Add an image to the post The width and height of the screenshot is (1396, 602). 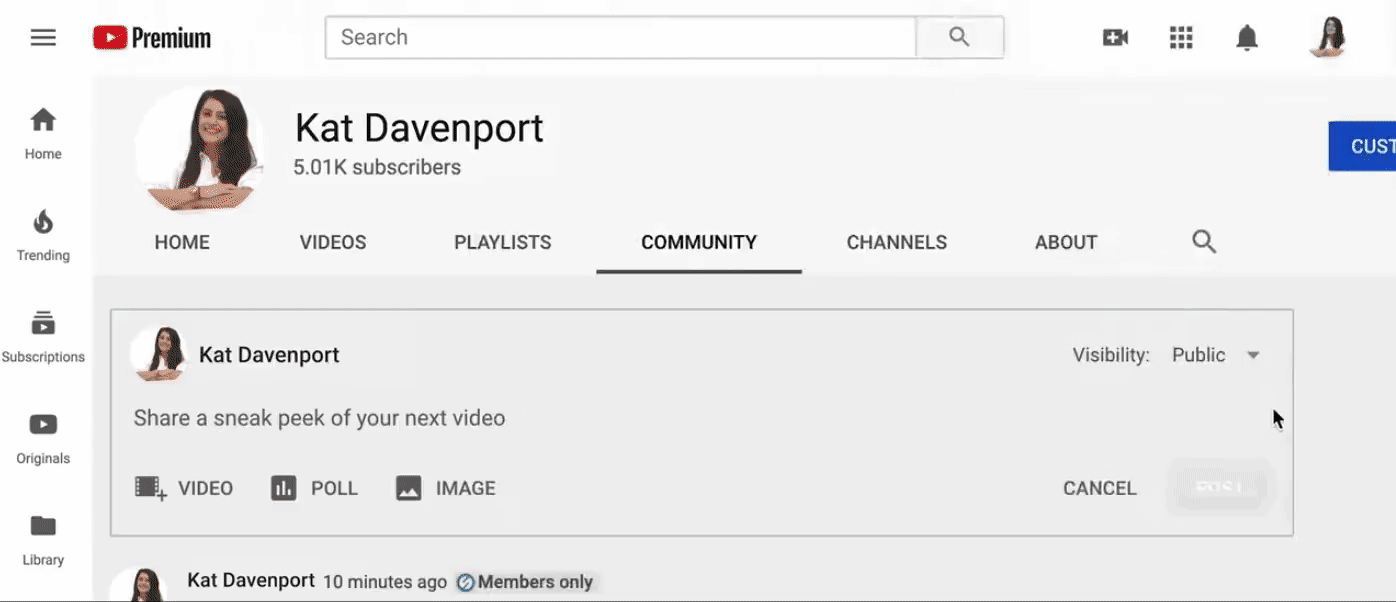(445, 488)
